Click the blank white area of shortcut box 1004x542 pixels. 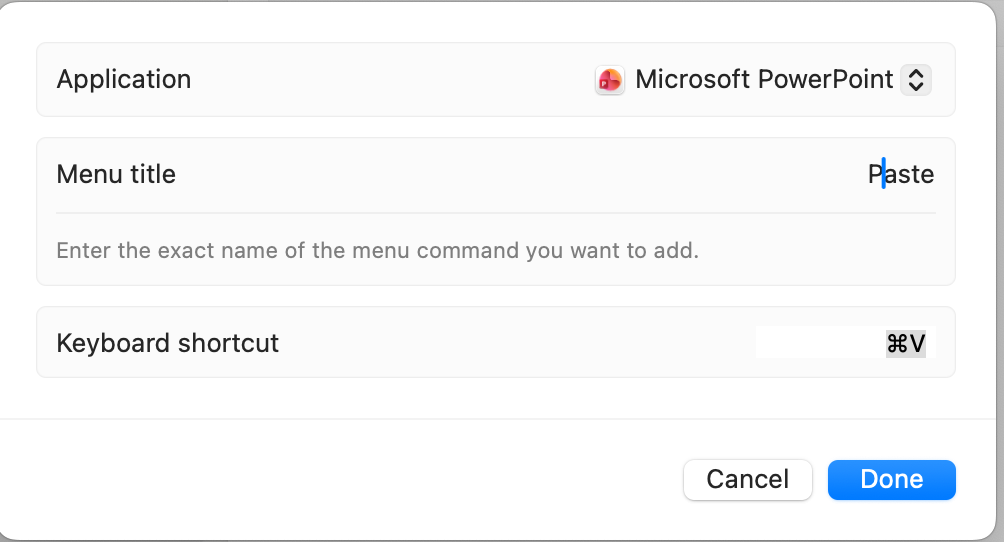815,342
